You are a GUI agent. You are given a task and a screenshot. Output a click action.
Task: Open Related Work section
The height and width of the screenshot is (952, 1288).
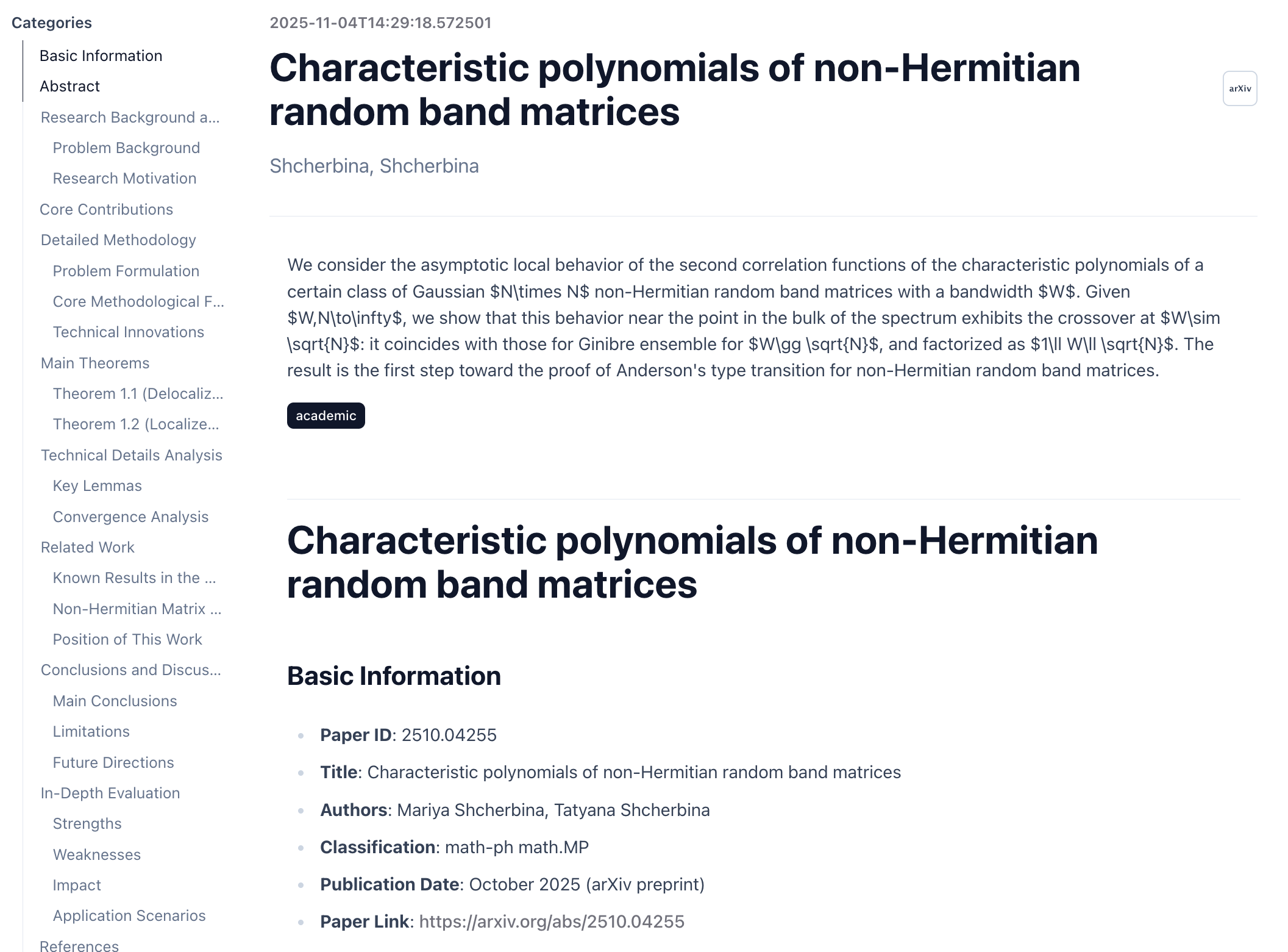pyautogui.click(x=87, y=547)
